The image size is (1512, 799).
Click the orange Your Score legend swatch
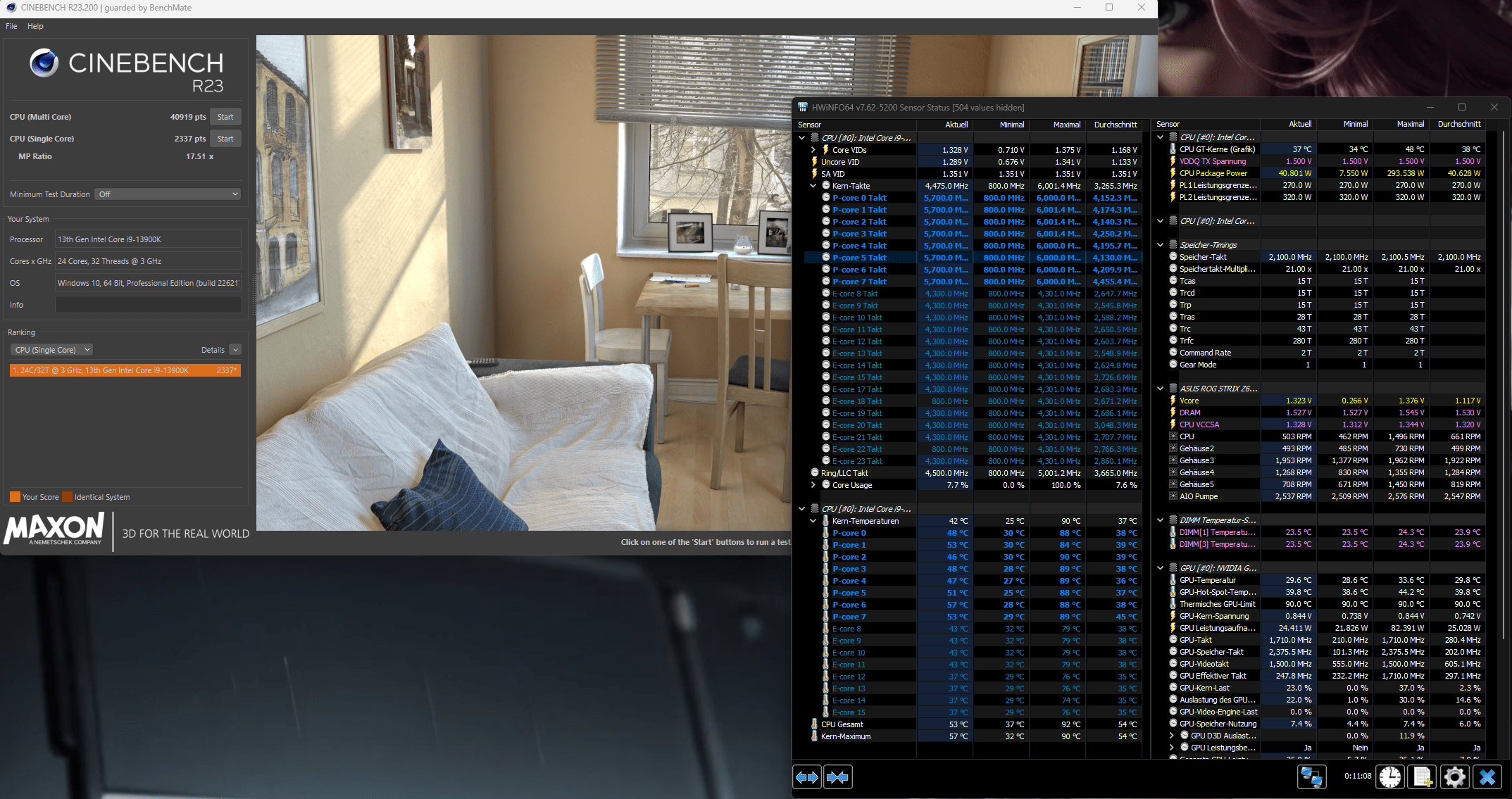[15, 497]
